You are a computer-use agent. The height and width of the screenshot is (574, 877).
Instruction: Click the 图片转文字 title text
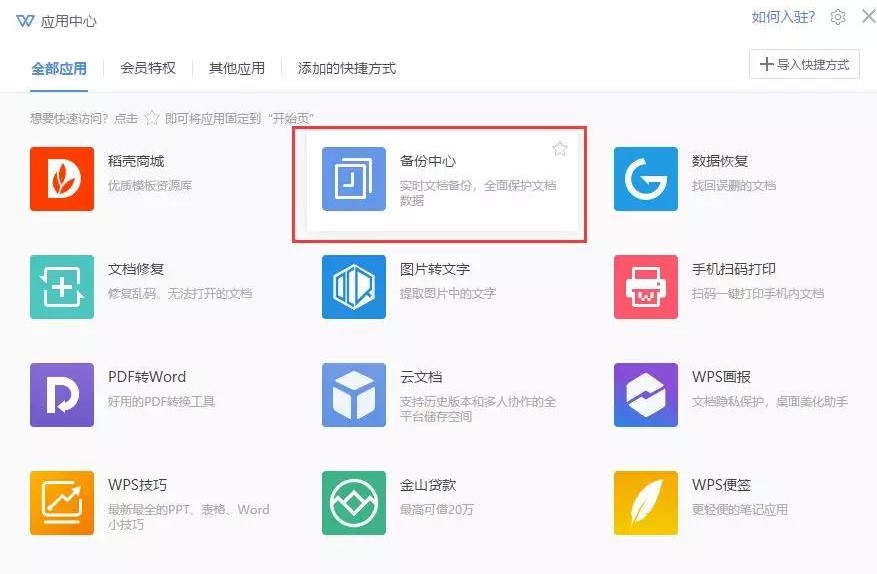pyautogui.click(x=435, y=269)
